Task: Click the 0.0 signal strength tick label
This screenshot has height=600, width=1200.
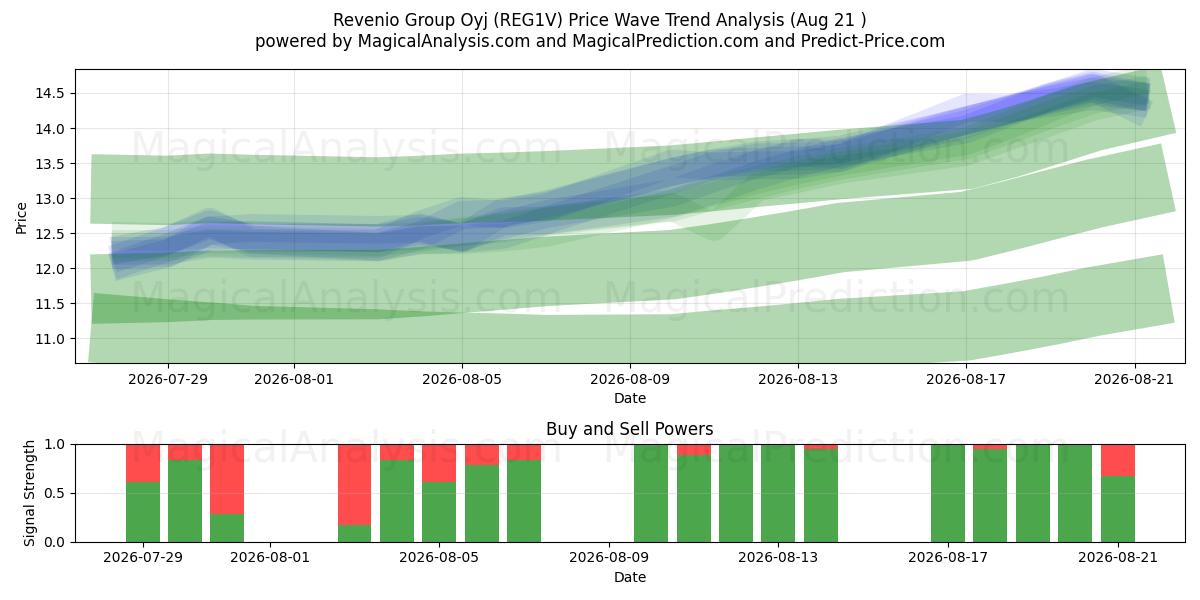Action: (x=56, y=542)
